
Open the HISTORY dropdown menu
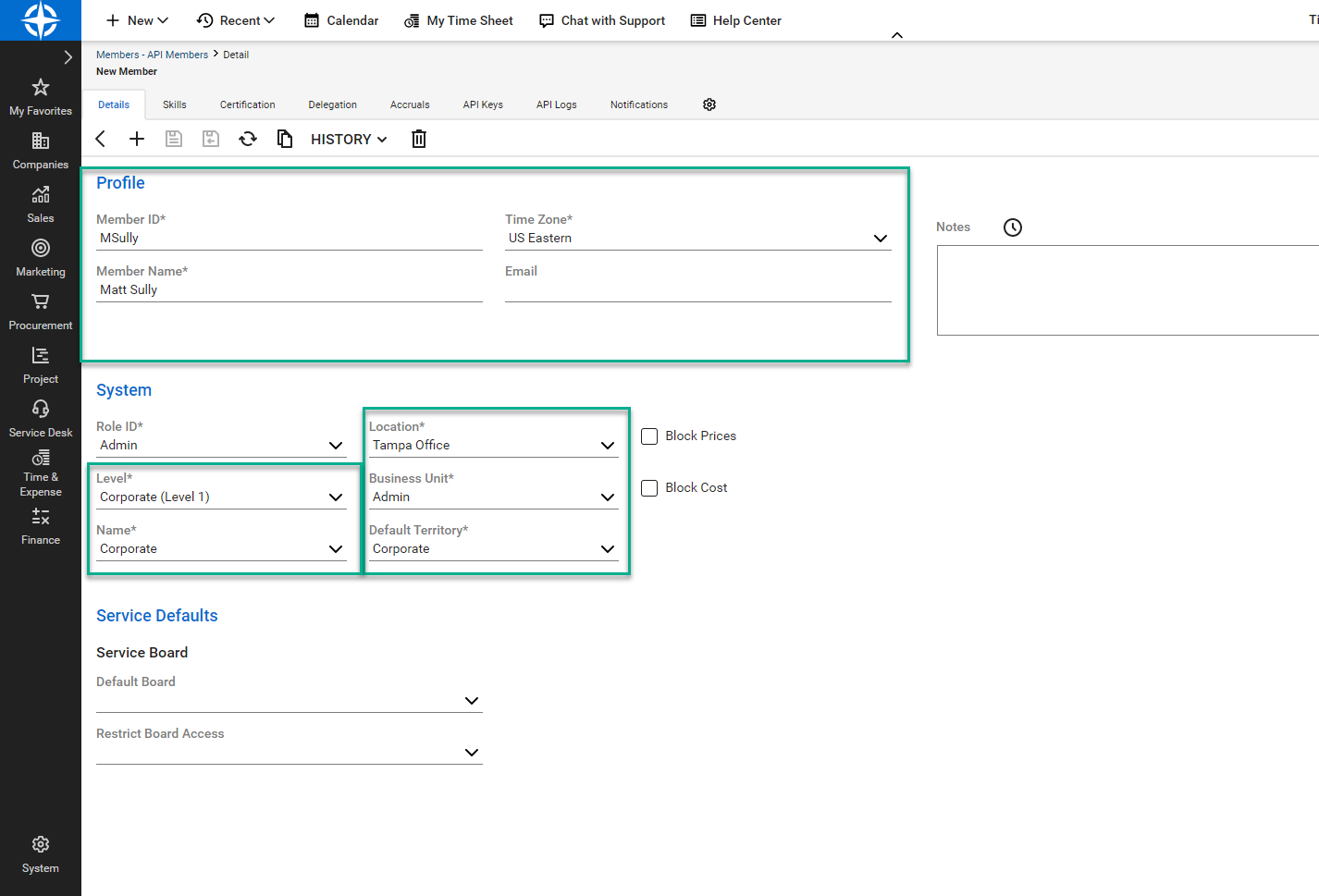(349, 139)
